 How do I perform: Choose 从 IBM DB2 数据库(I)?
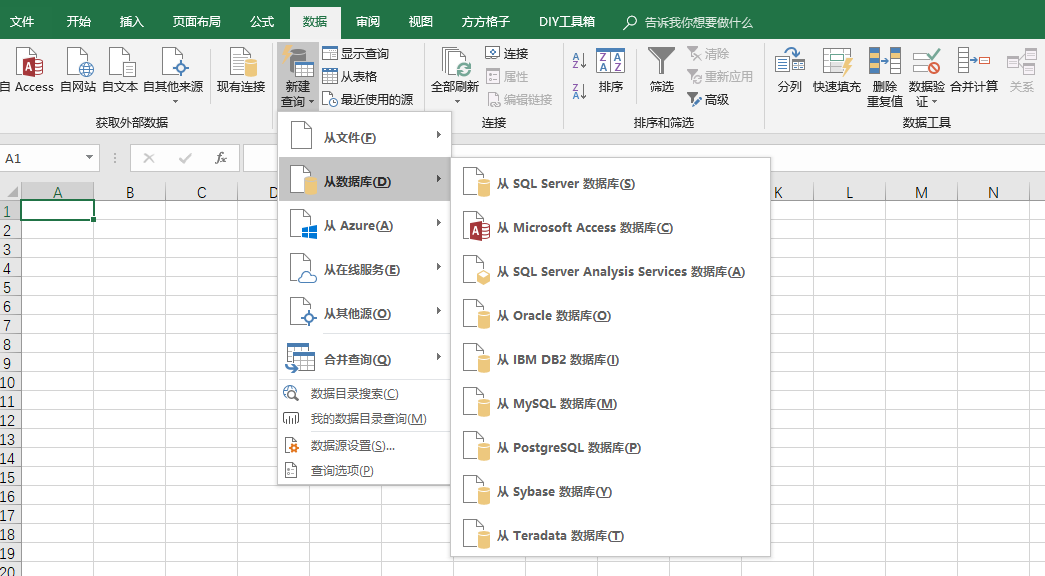[x=610, y=358]
